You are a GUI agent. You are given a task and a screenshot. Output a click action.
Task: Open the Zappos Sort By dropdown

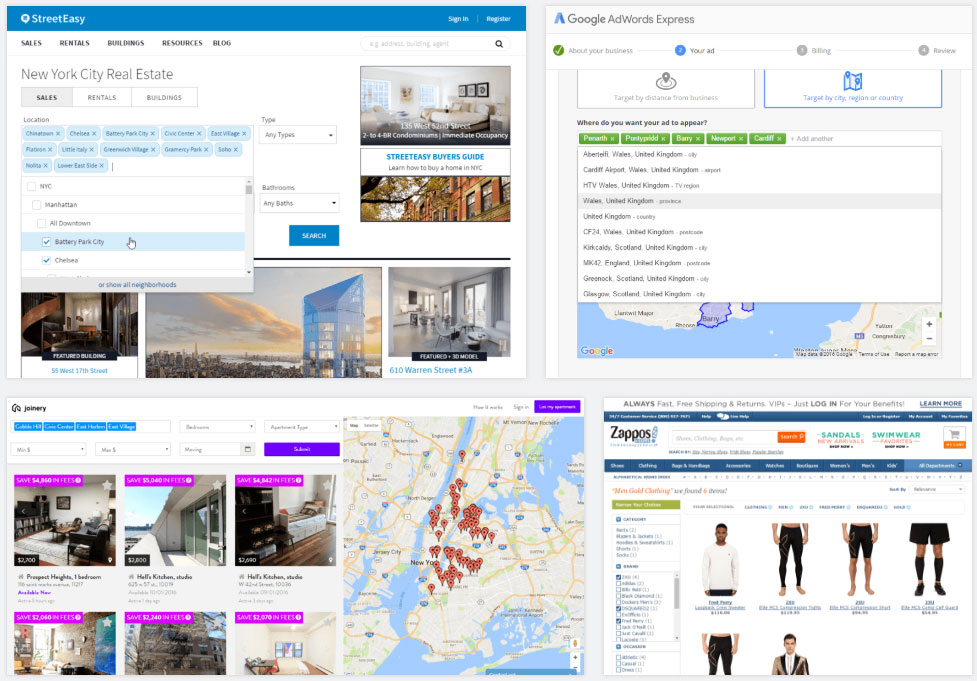coord(936,490)
